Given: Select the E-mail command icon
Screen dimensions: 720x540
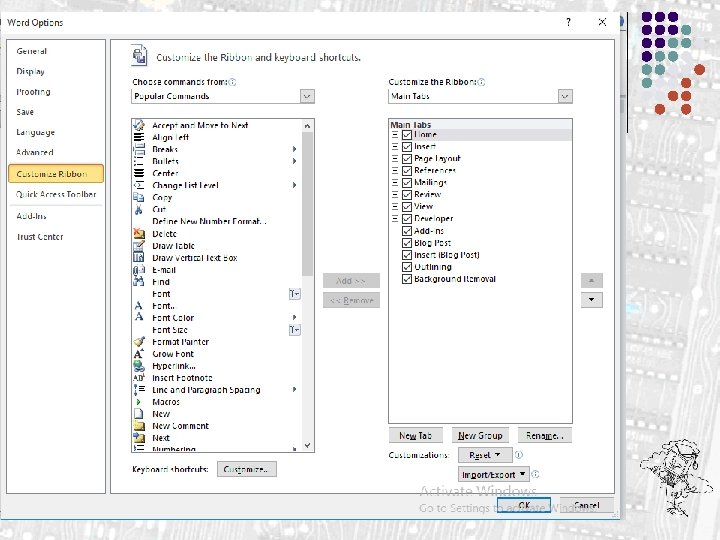Looking at the screenshot, I should (x=139, y=270).
